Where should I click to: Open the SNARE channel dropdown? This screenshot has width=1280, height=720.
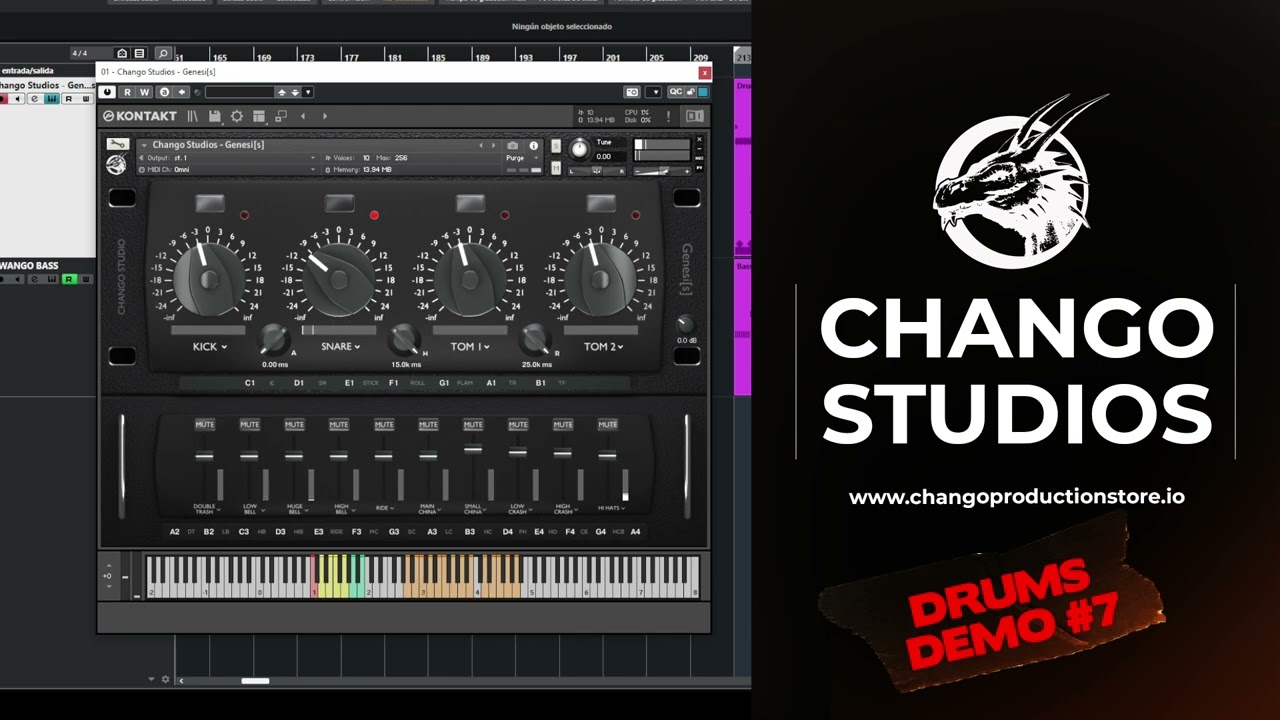pos(341,347)
